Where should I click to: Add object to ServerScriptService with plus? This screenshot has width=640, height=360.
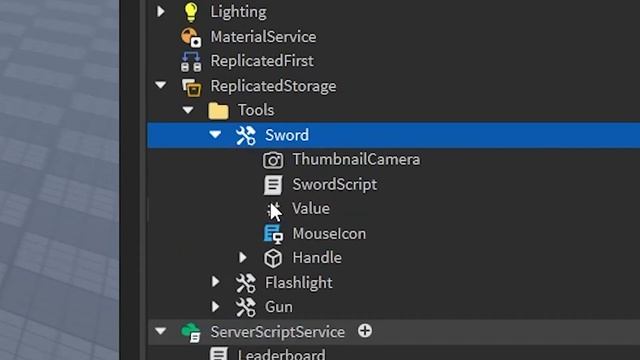[x=365, y=331]
